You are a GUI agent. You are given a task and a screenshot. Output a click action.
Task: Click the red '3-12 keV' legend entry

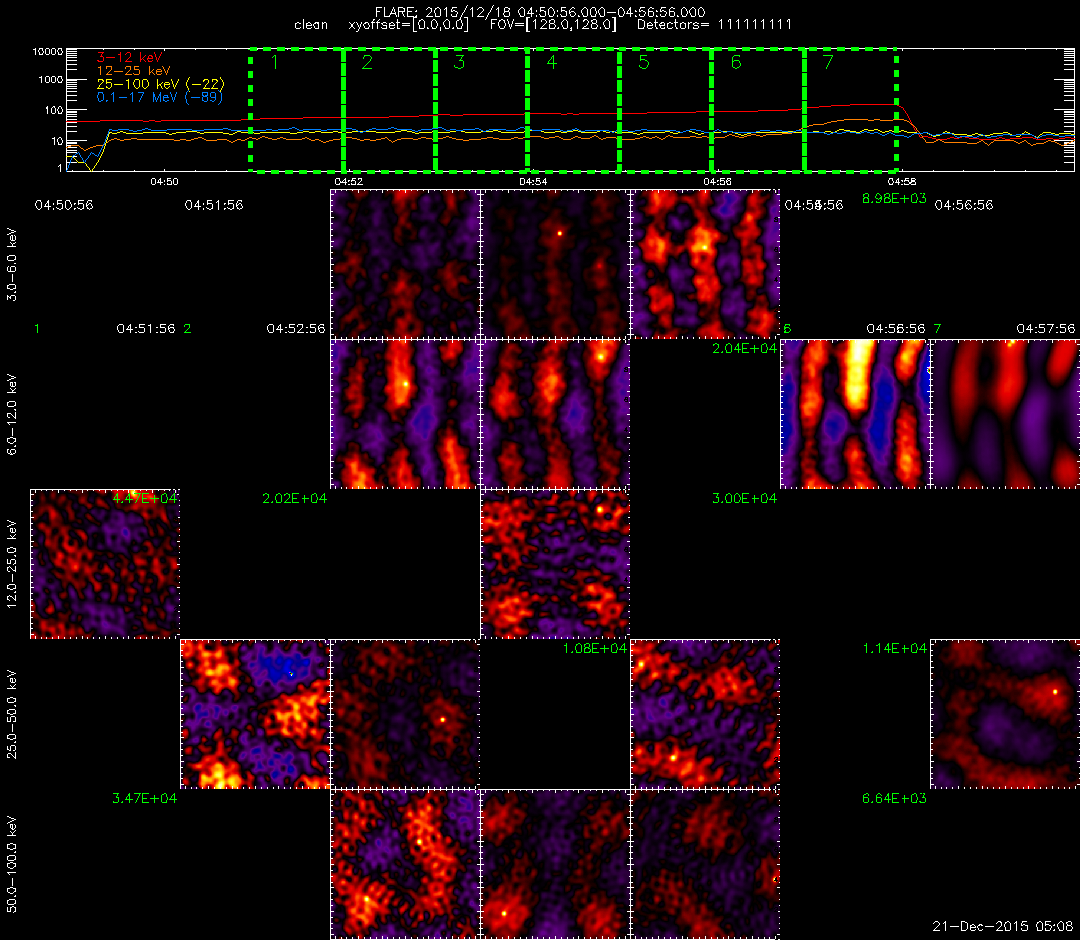point(129,57)
